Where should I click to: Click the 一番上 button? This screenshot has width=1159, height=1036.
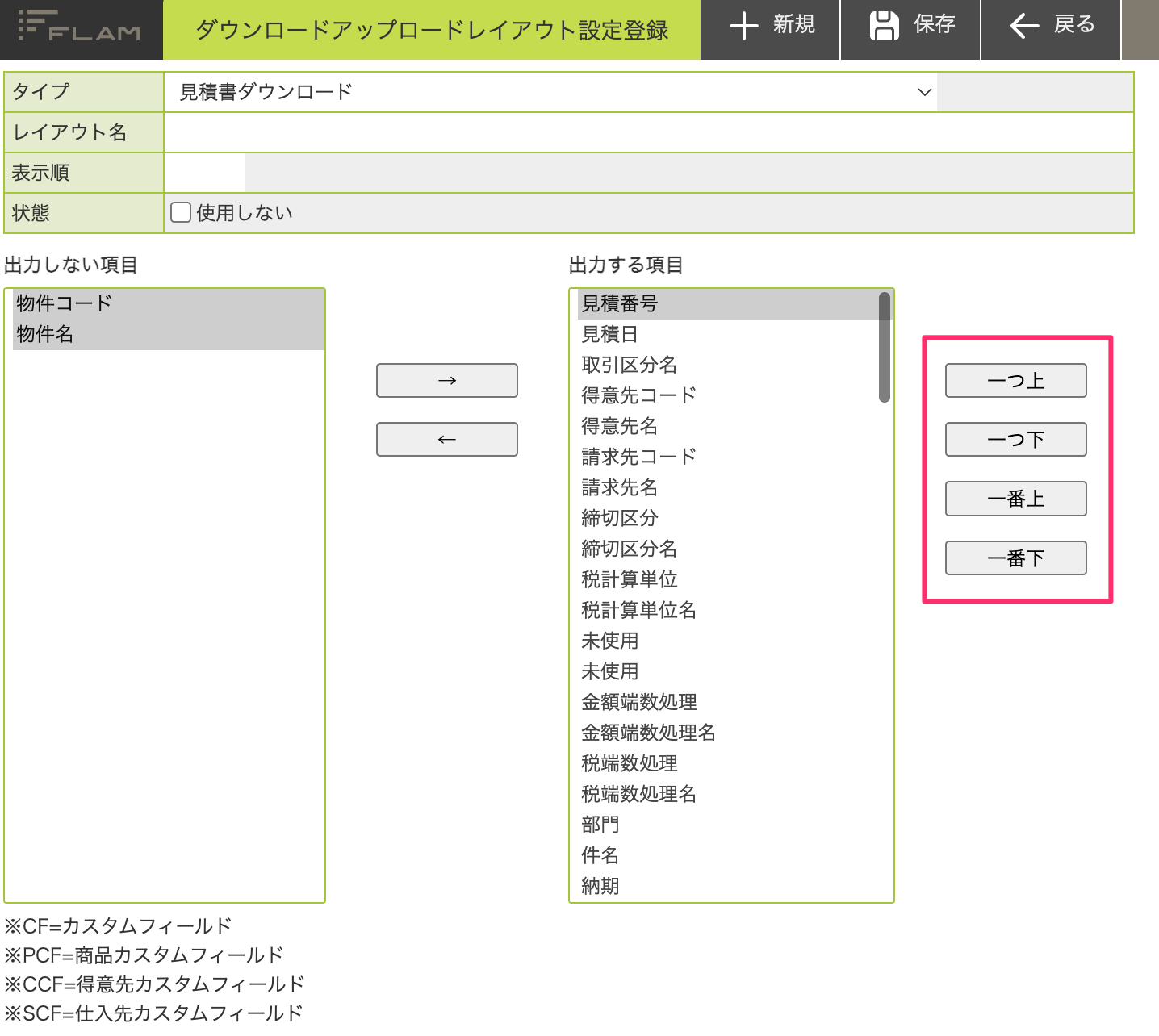click(1016, 499)
